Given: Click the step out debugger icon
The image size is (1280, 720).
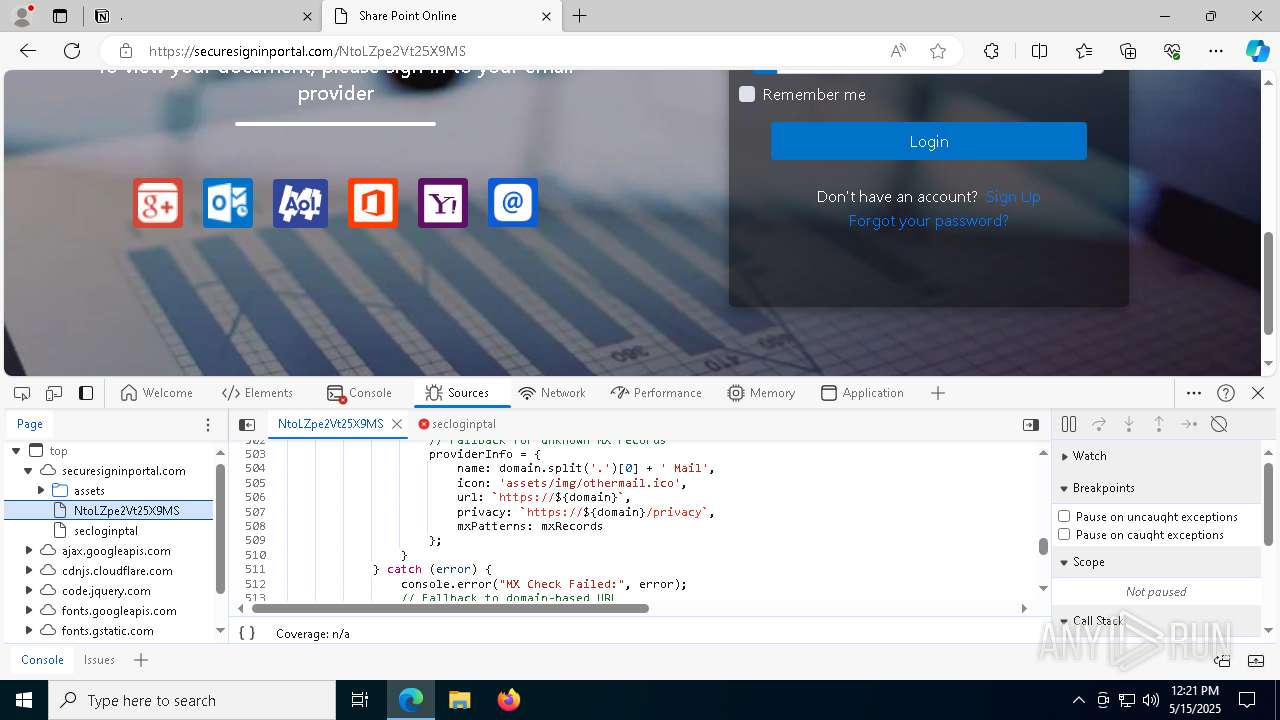Looking at the screenshot, I should [x=1159, y=424].
